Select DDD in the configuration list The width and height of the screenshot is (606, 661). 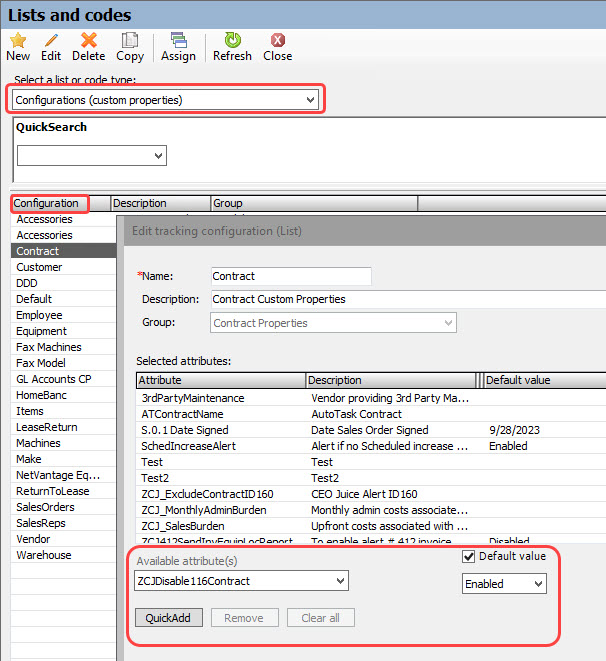coord(63,283)
